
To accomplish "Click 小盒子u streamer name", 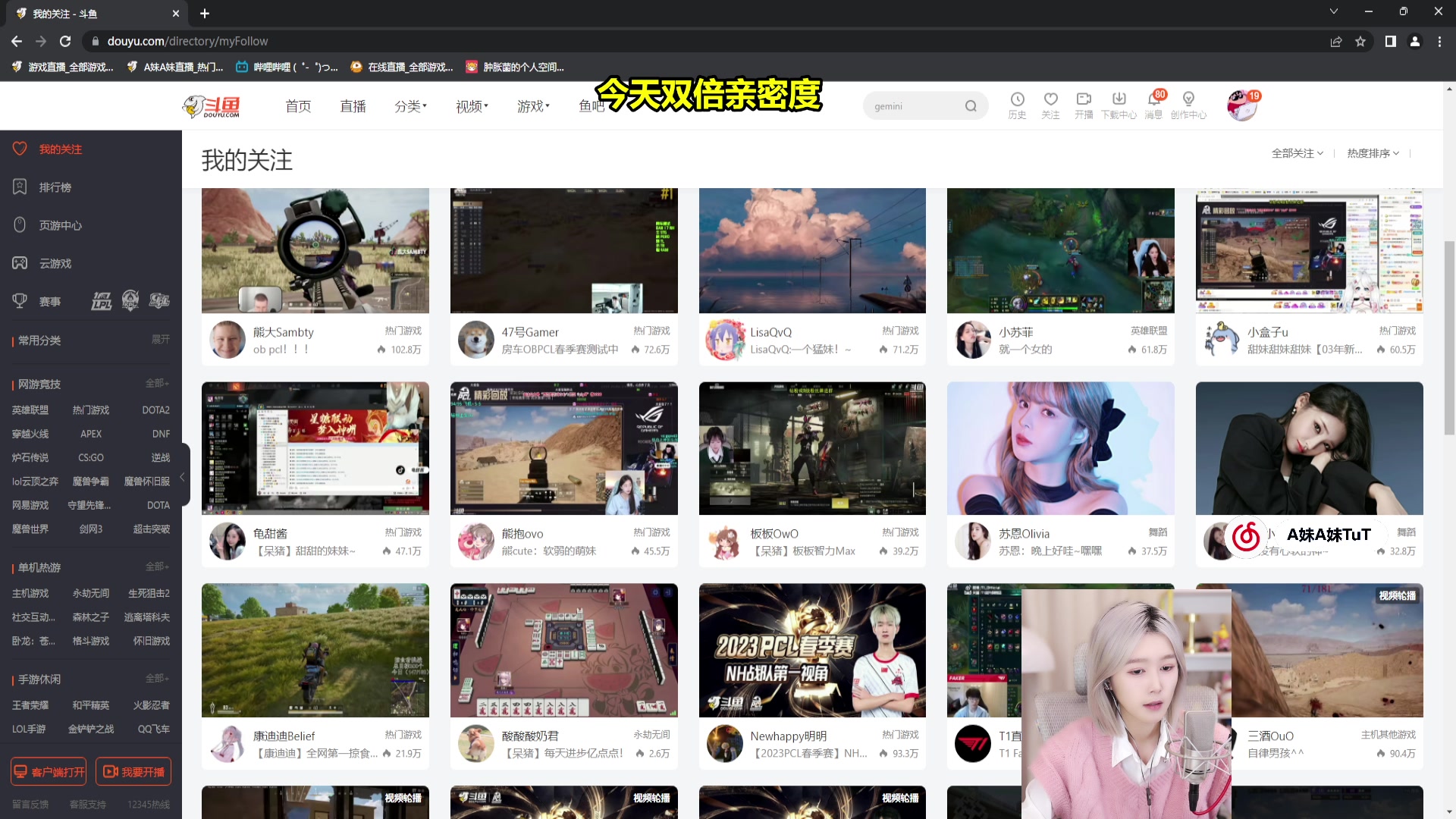I will click(x=1268, y=332).
